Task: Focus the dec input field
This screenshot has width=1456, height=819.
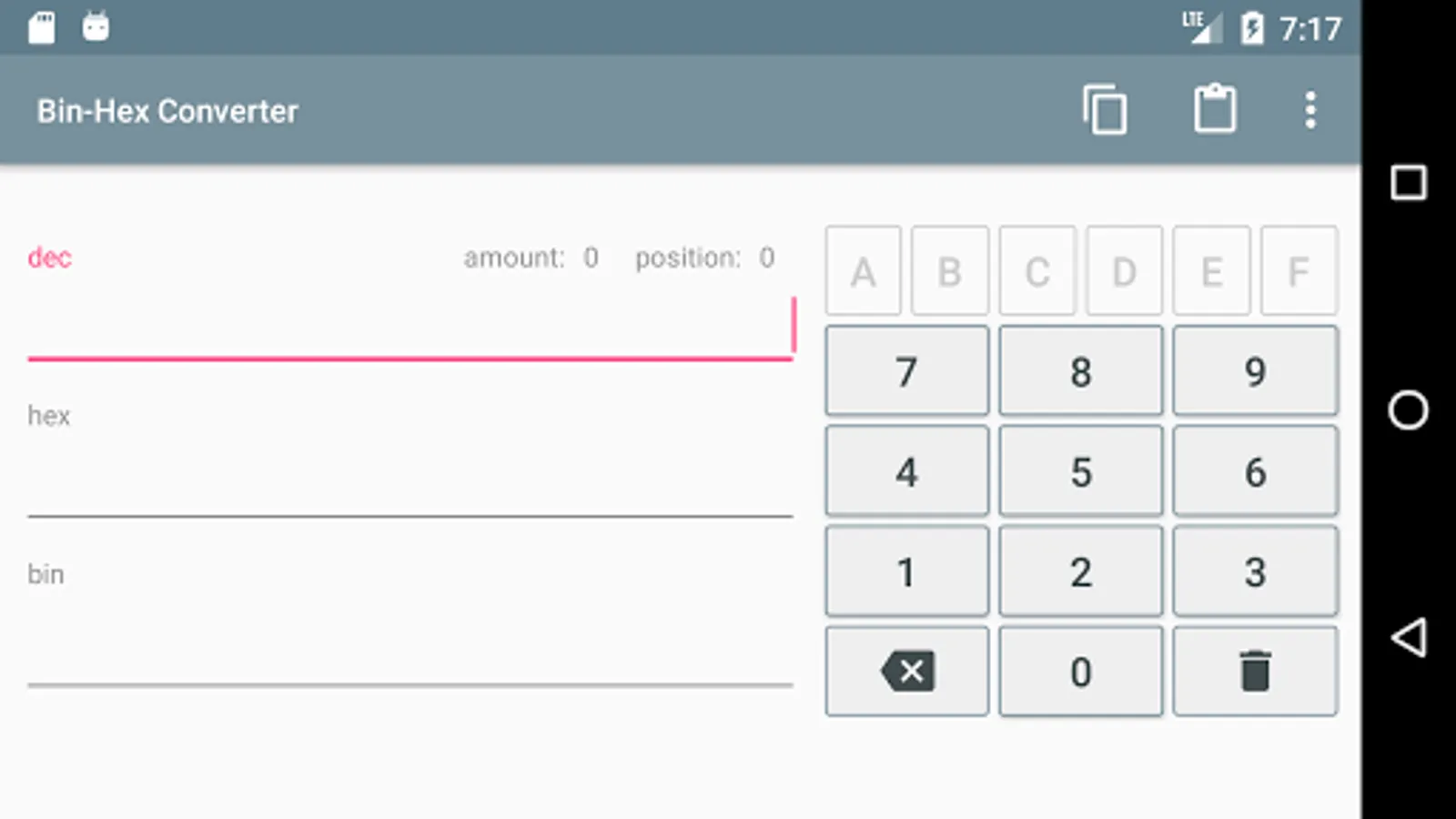Action: pos(410,329)
